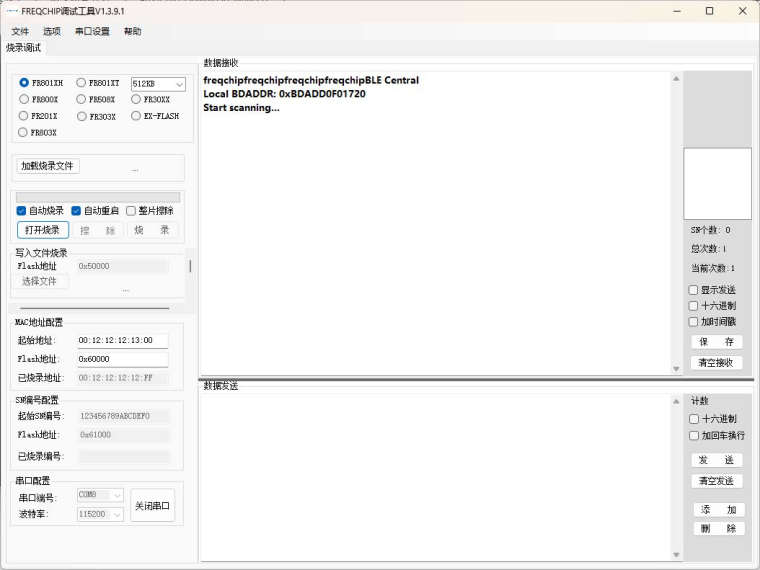
Task: Click the 打开烧录 button
Action: tap(43, 230)
